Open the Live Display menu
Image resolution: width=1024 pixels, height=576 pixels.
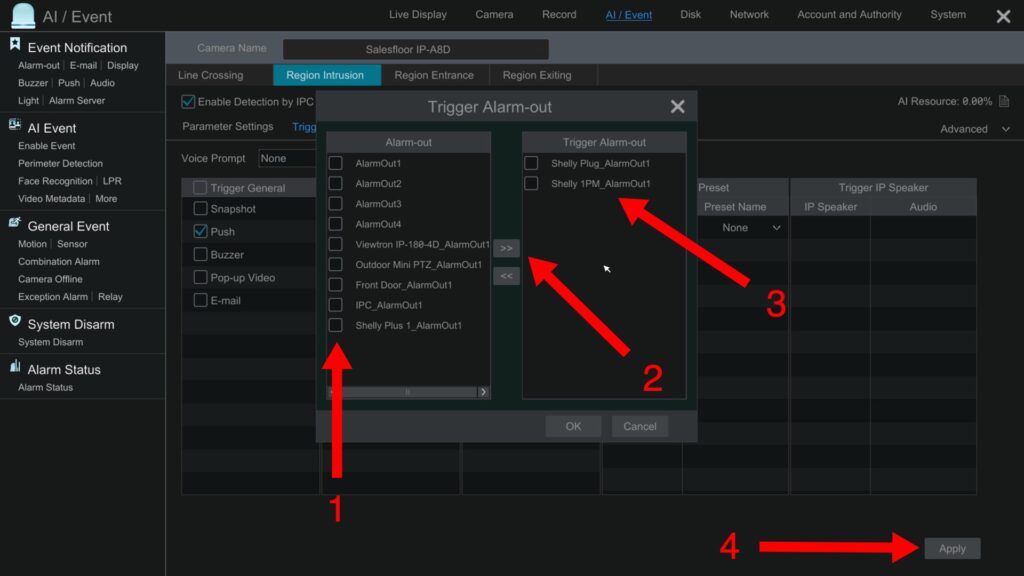click(x=418, y=14)
